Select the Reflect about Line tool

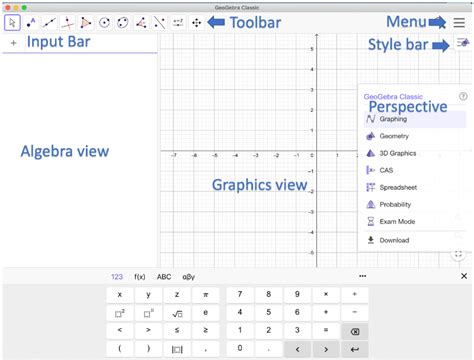click(159, 23)
